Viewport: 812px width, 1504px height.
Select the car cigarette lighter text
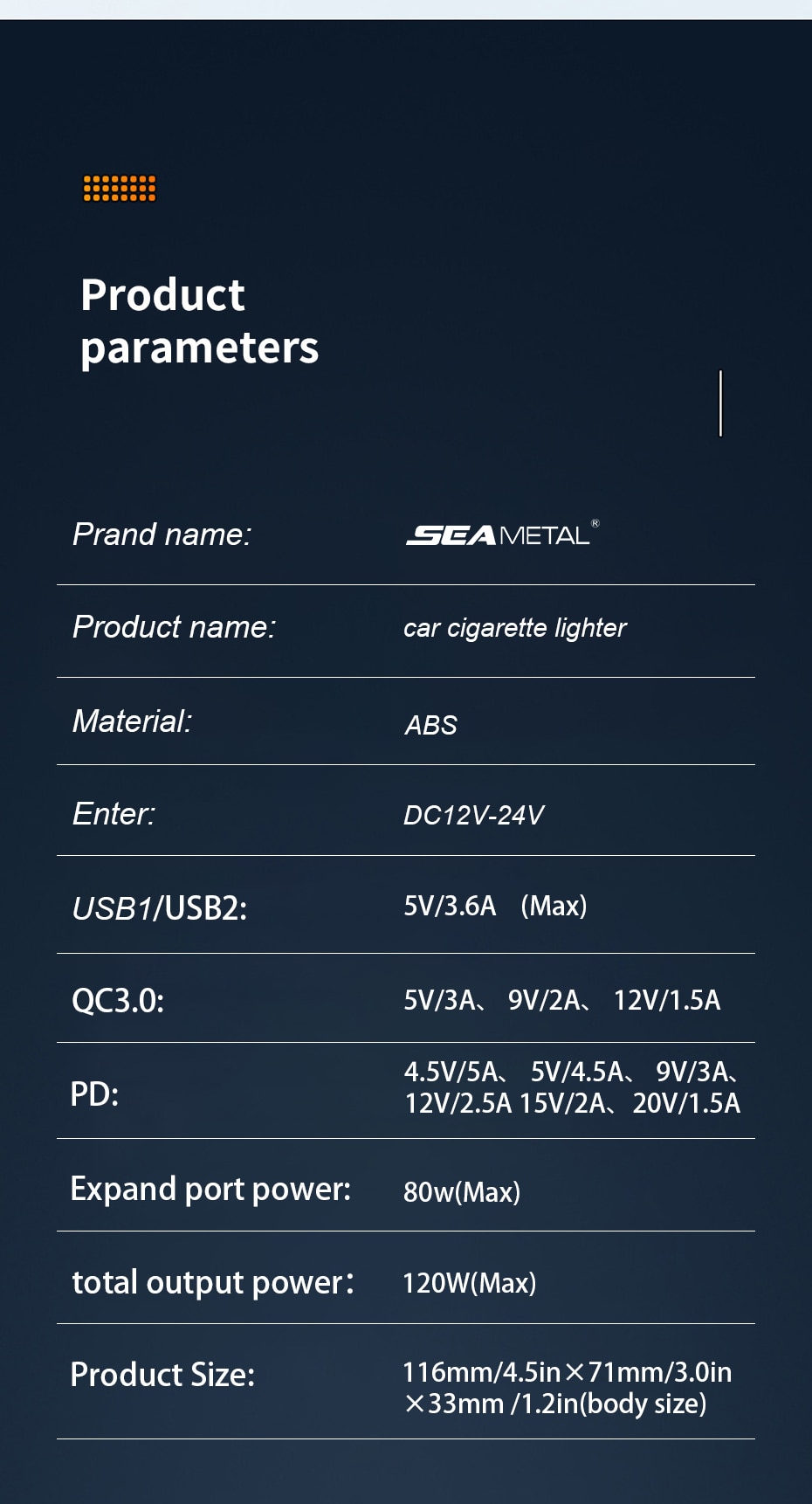coord(515,628)
